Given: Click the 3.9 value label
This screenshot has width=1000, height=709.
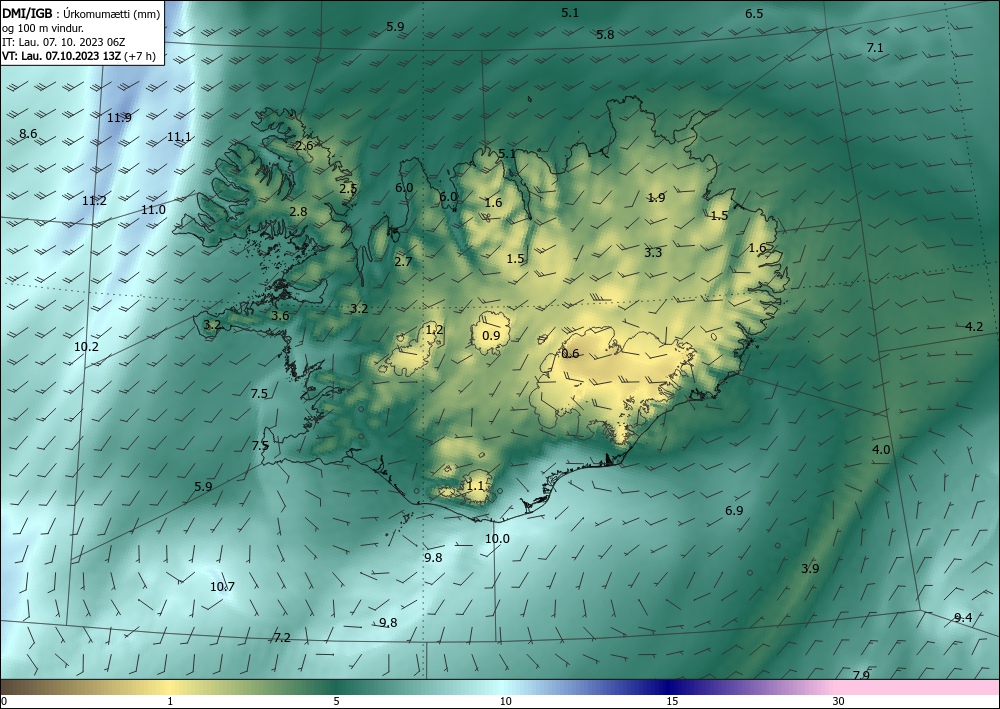Looking at the screenshot, I should [810, 568].
